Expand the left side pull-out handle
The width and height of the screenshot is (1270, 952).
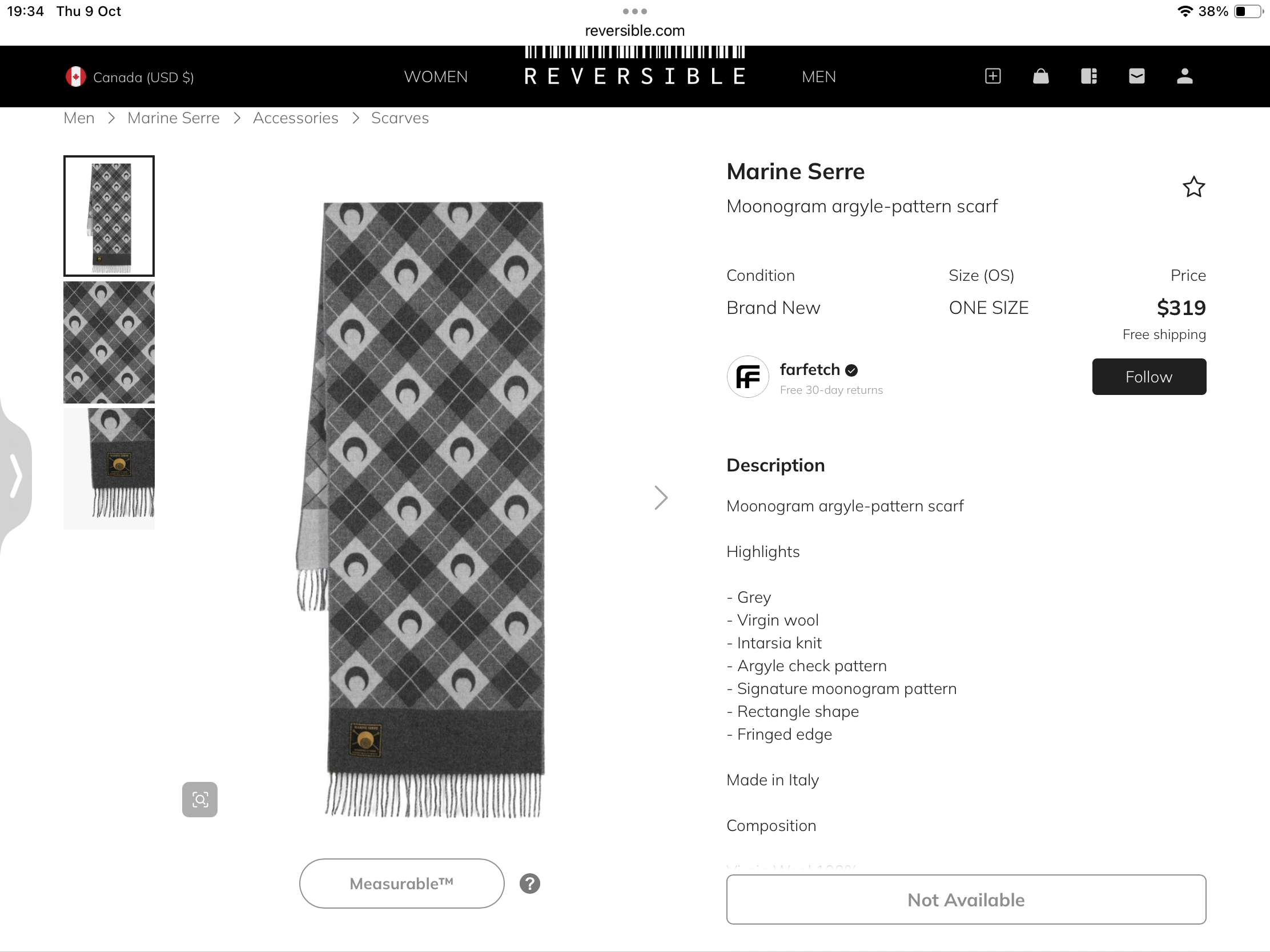click(x=16, y=475)
